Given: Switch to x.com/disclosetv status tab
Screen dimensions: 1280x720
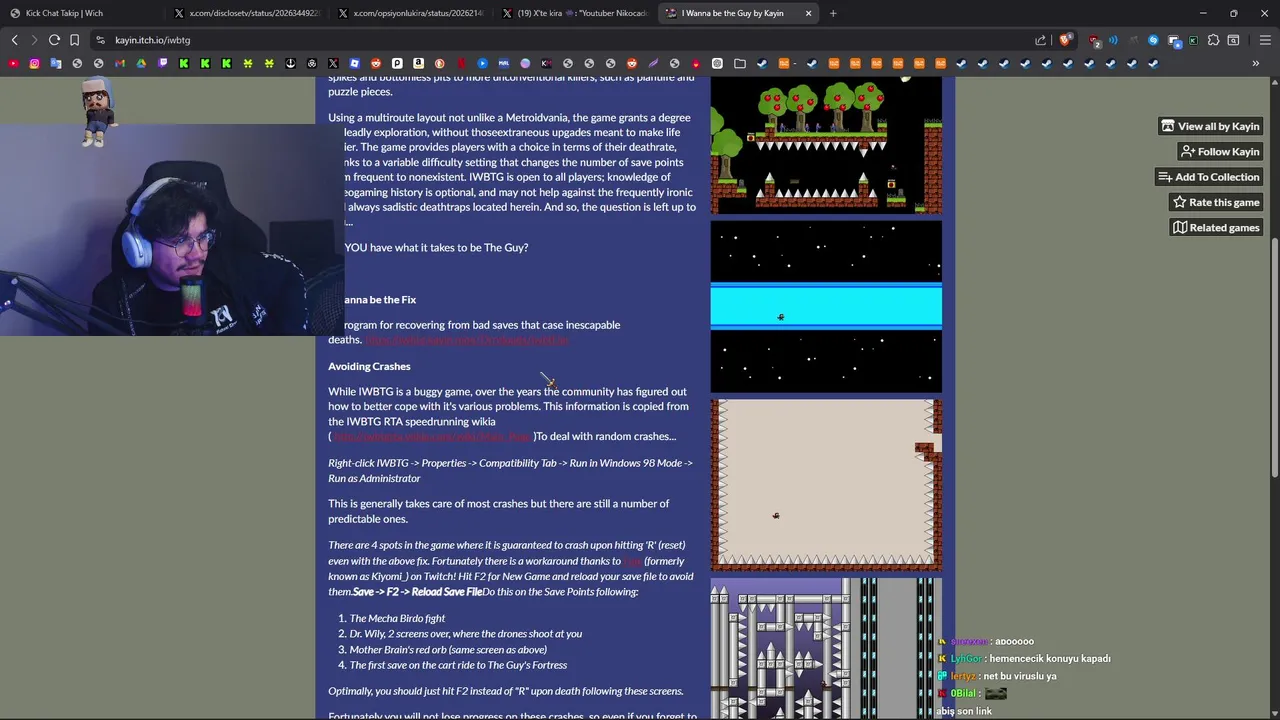Looking at the screenshot, I should click(x=245, y=13).
